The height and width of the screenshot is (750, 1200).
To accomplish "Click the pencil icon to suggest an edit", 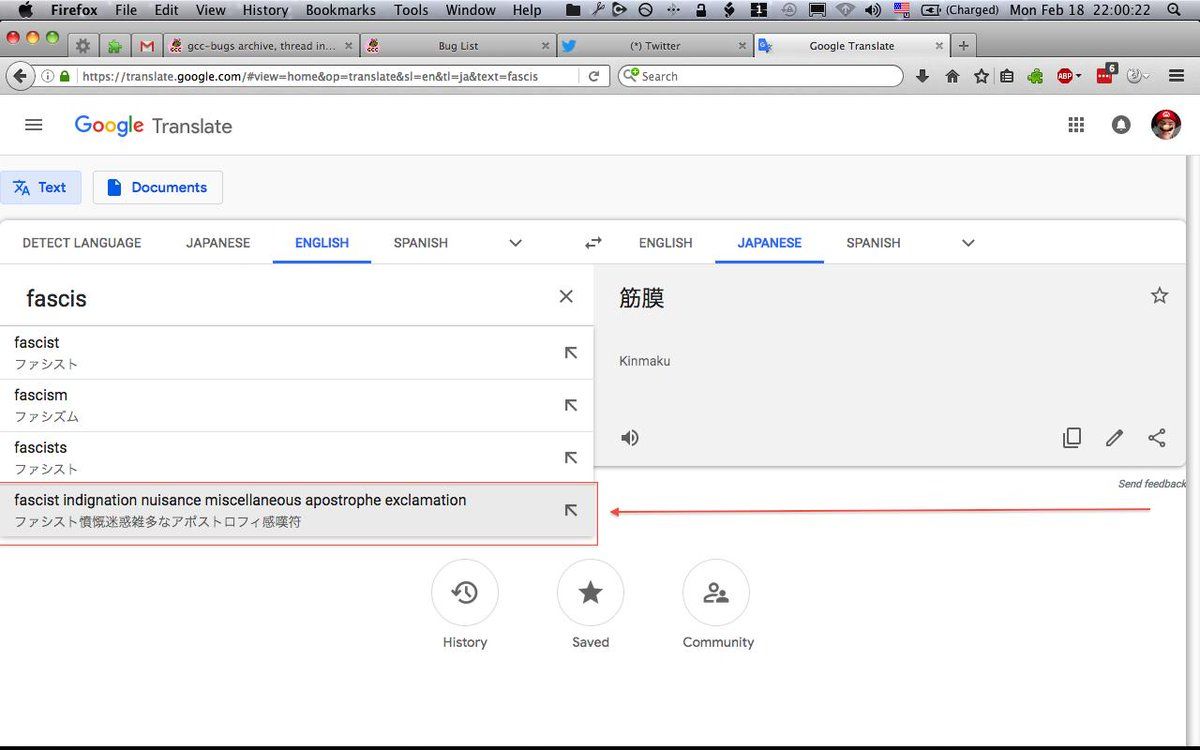I will pyautogui.click(x=1114, y=438).
